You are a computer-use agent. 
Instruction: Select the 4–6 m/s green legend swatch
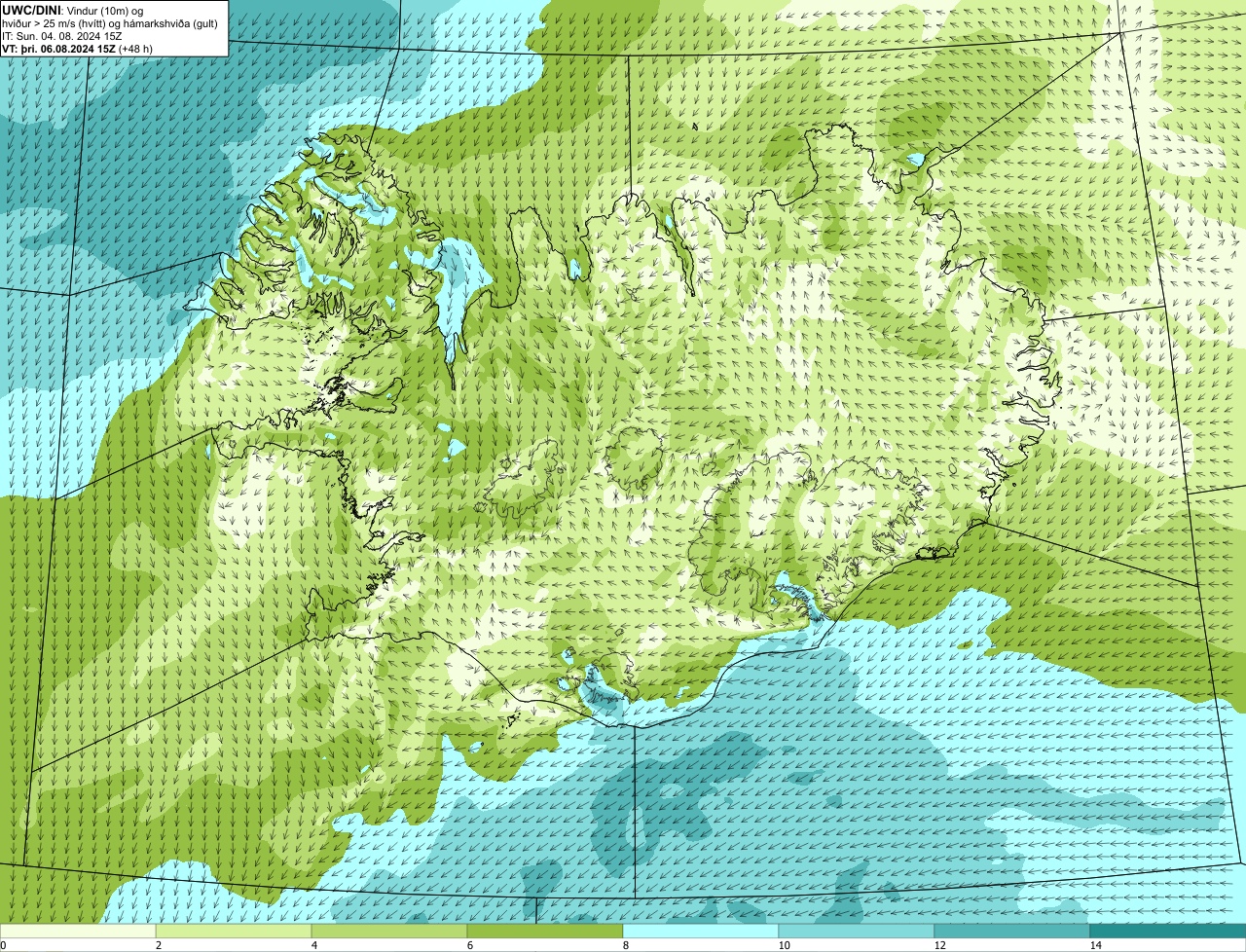(389, 931)
